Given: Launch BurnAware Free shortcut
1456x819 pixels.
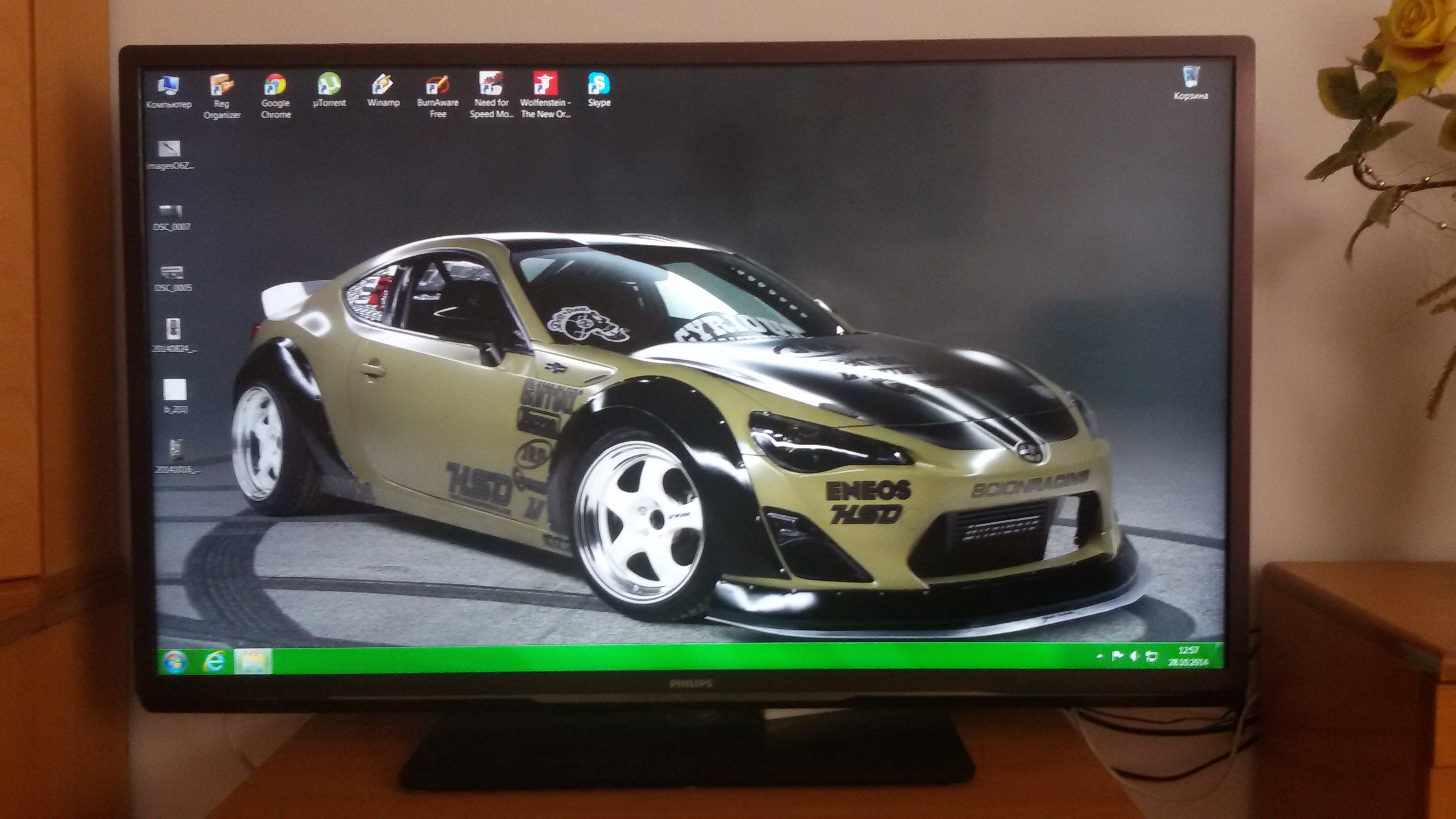Looking at the screenshot, I should 438,95.
